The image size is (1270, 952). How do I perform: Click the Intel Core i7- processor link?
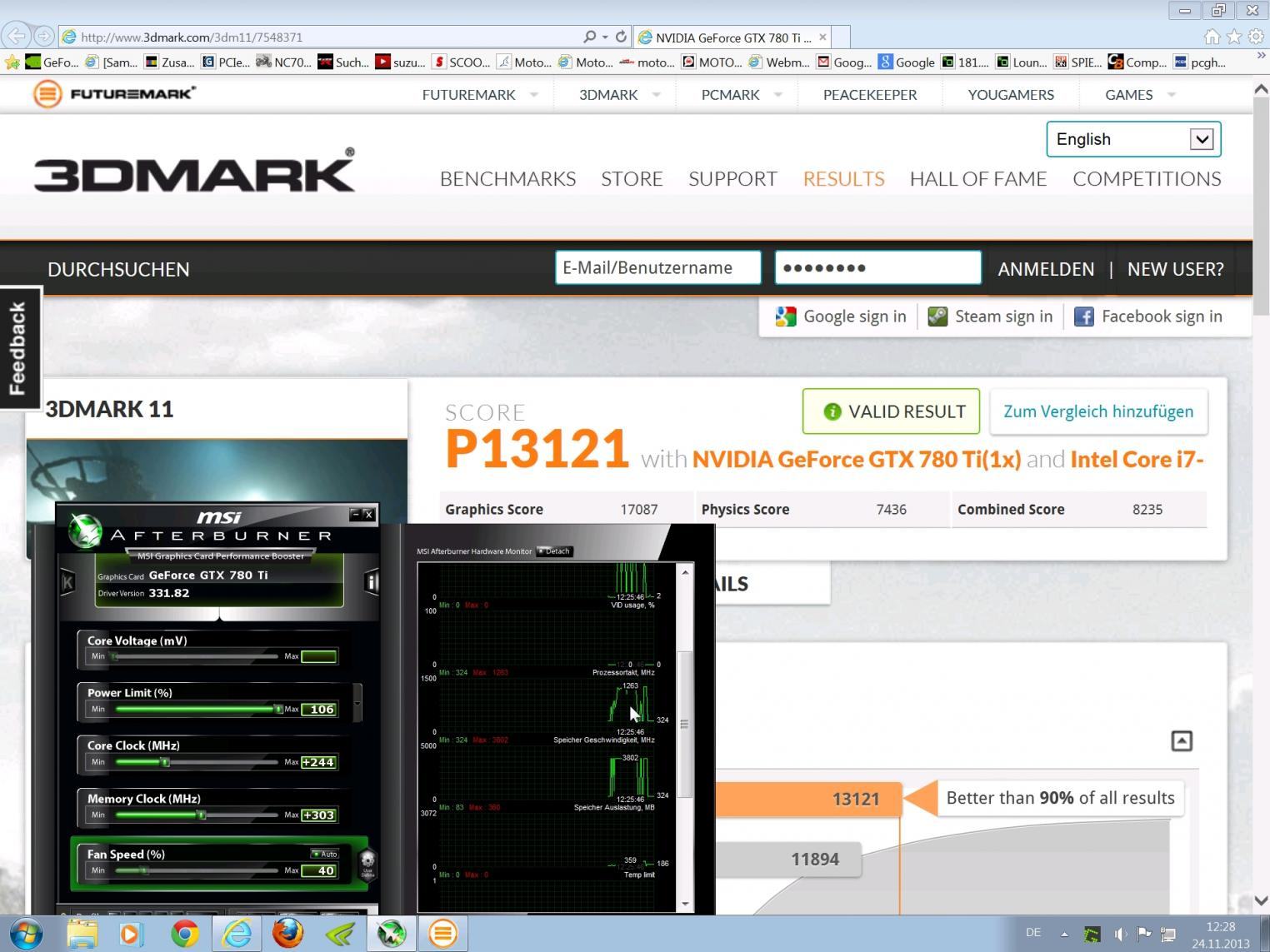[1137, 460]
